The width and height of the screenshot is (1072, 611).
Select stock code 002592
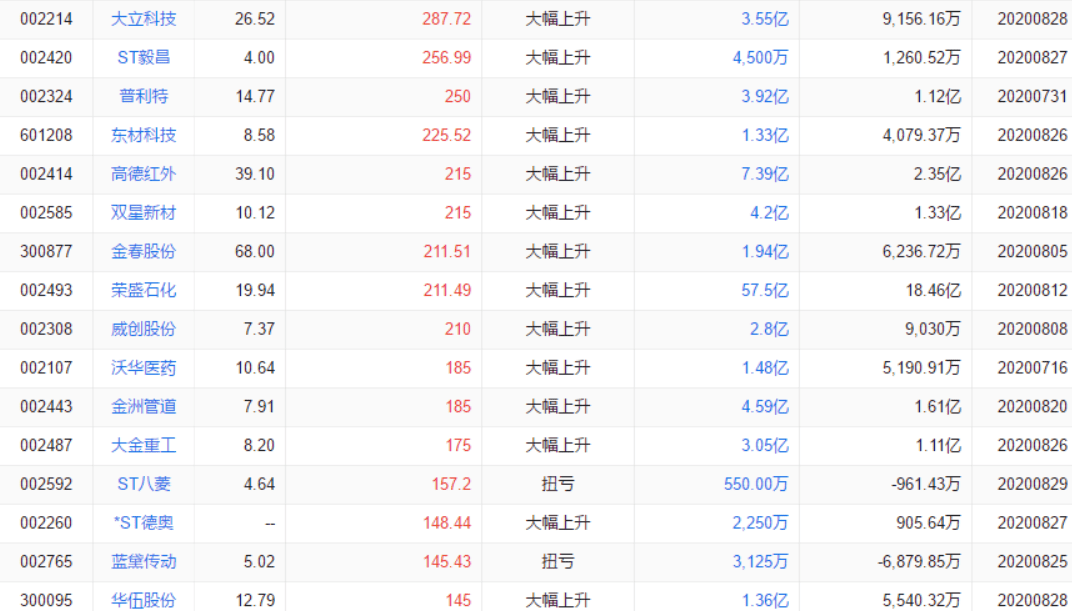click(46, 484)
